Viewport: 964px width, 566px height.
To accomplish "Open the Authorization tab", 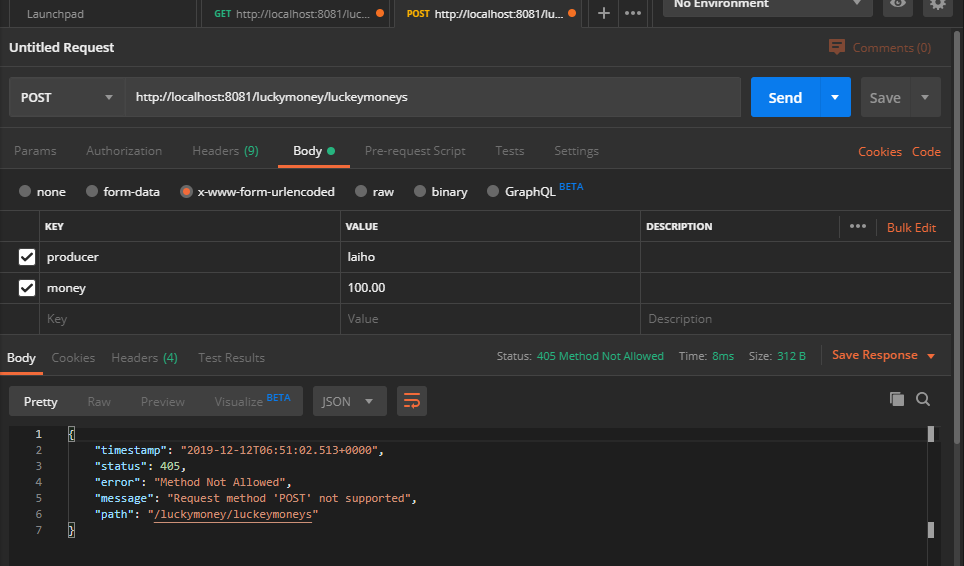I will point(124,151).
